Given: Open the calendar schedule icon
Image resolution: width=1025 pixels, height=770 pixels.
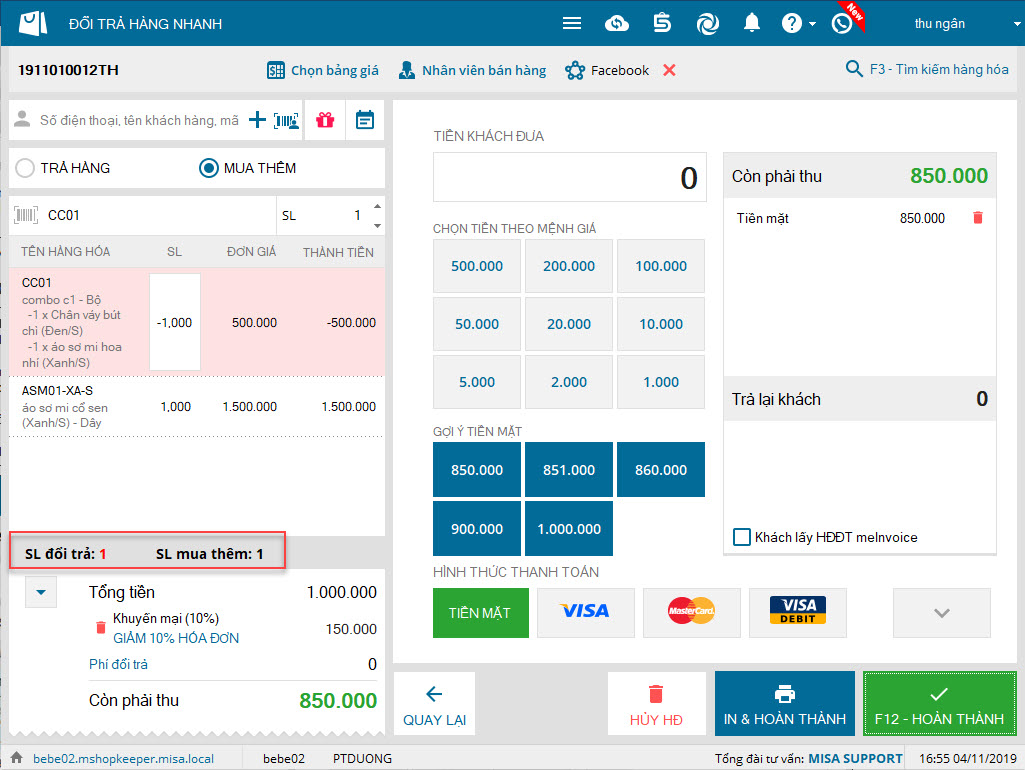Looking at the screenshot, I should (x=365, y=120).
